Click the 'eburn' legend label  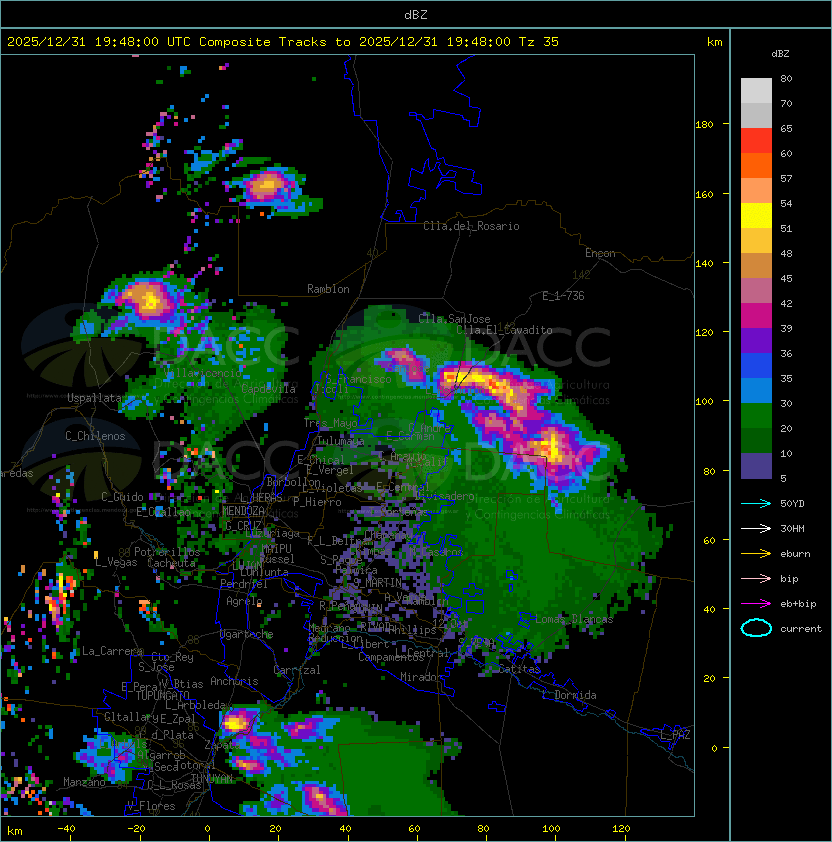[x=795, y=554]
